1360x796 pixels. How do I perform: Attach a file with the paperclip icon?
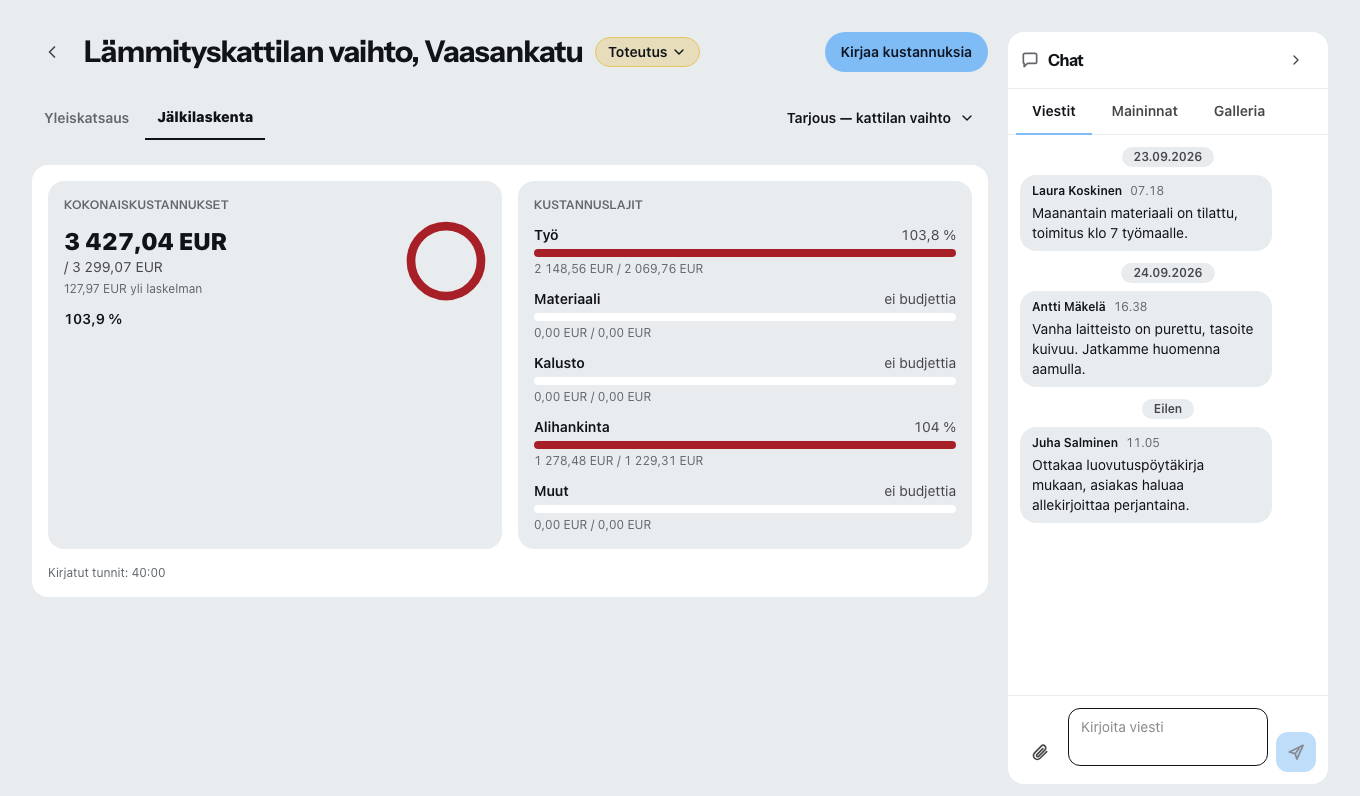pyautogui.click(x=1040, y=752)
